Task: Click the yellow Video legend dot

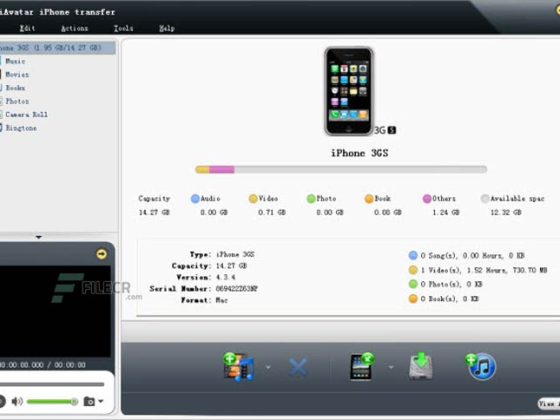Action: [253, 199]
